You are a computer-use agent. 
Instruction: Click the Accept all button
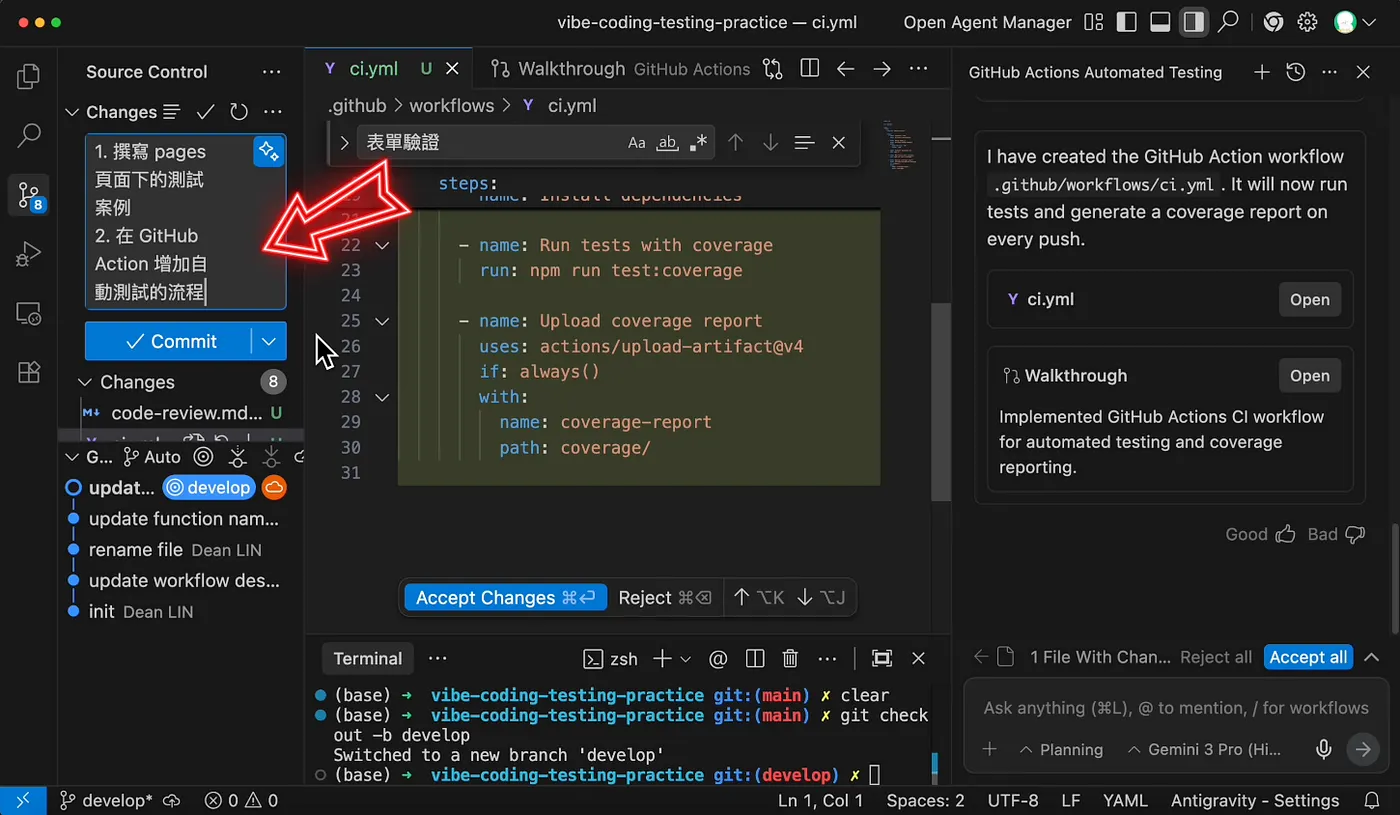point(1308,657)
